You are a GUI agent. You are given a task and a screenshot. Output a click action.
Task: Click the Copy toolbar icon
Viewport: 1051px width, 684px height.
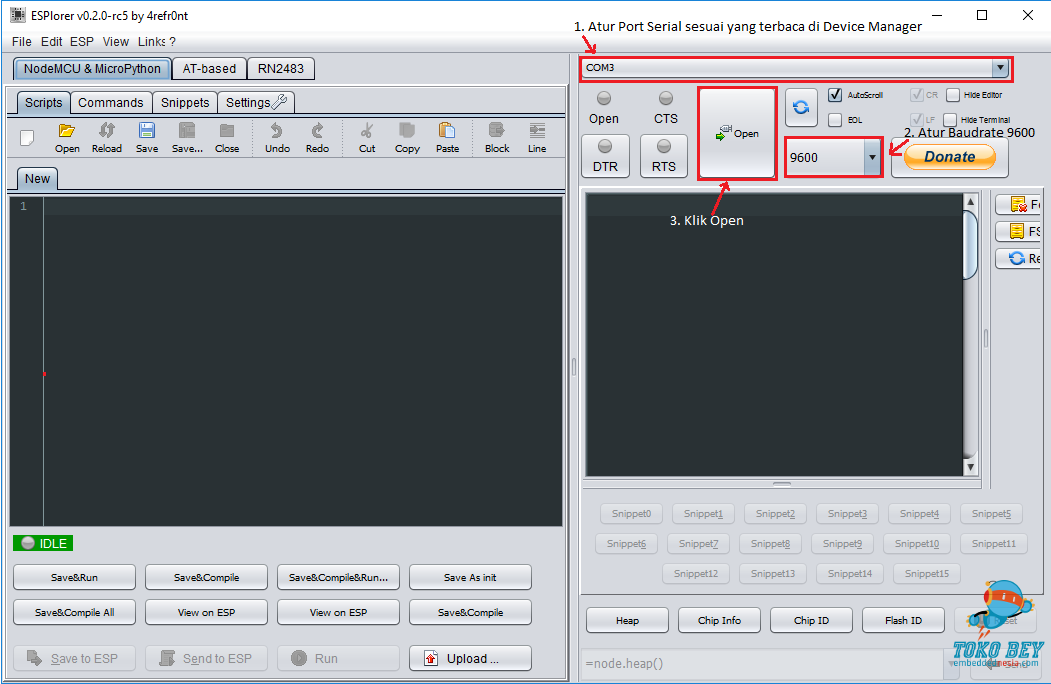[x=407, y=137]
